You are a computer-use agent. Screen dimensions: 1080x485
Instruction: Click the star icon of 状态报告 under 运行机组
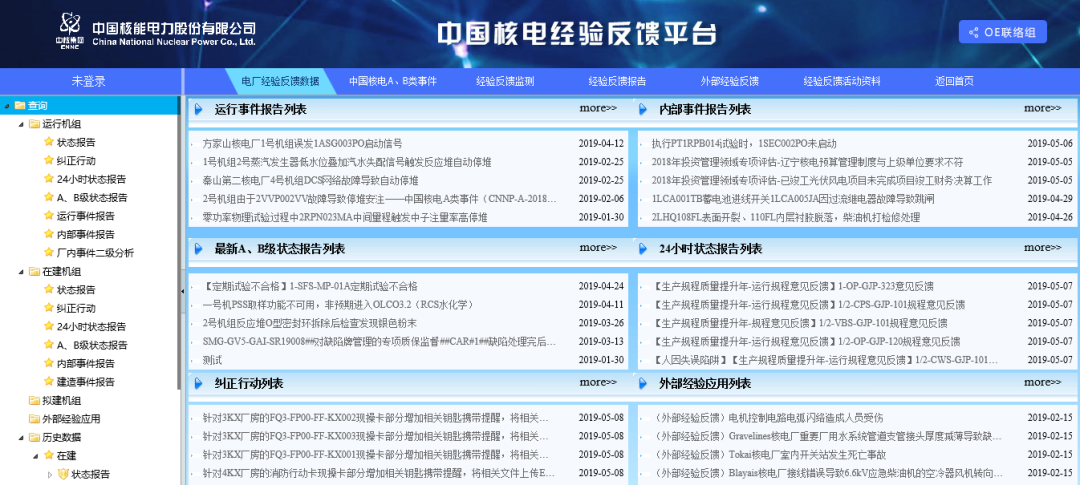click(x=48, y=142)
